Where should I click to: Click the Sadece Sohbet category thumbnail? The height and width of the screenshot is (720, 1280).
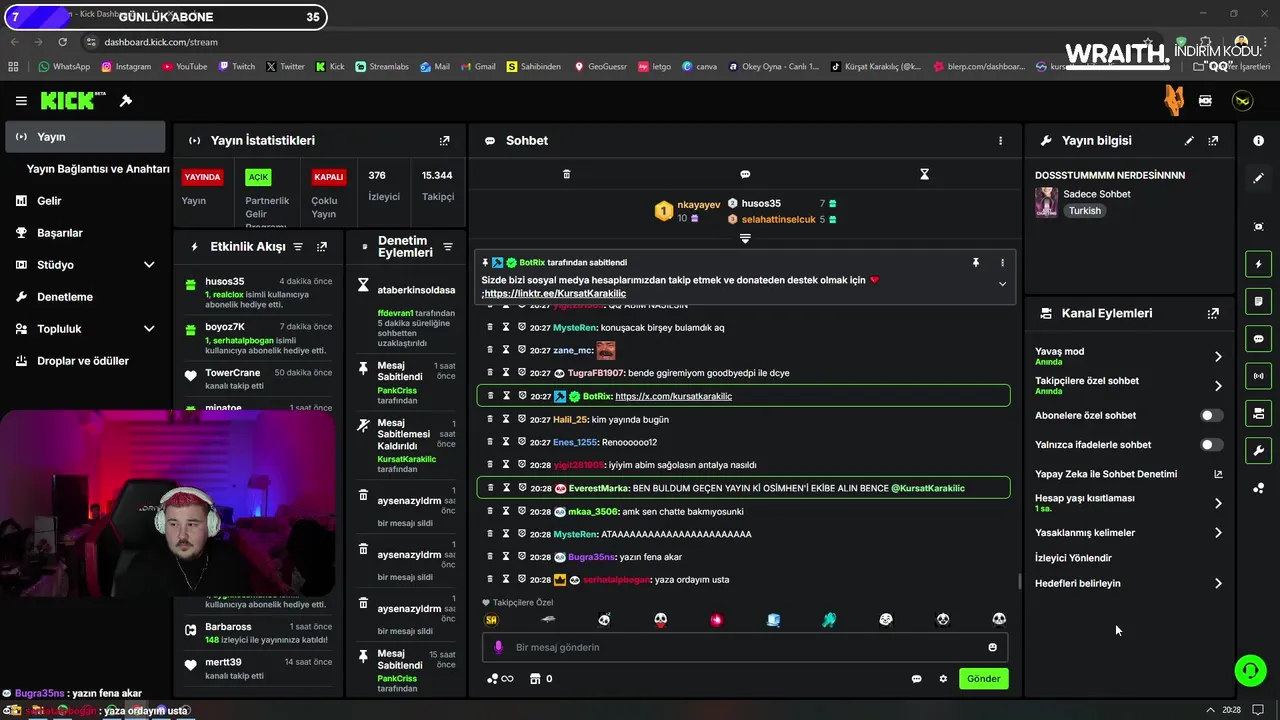pos(1046,202)
